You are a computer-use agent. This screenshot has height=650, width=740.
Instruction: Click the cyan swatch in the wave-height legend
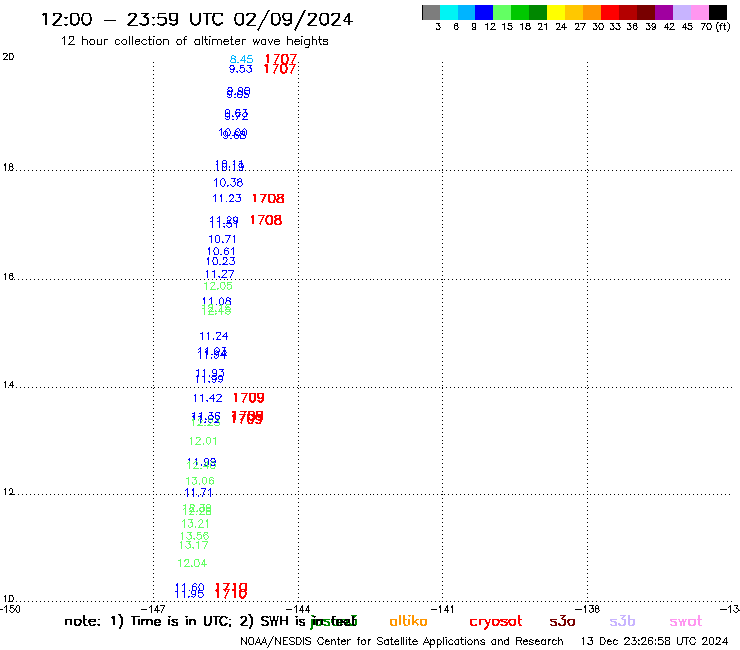[x=449, y=12]
